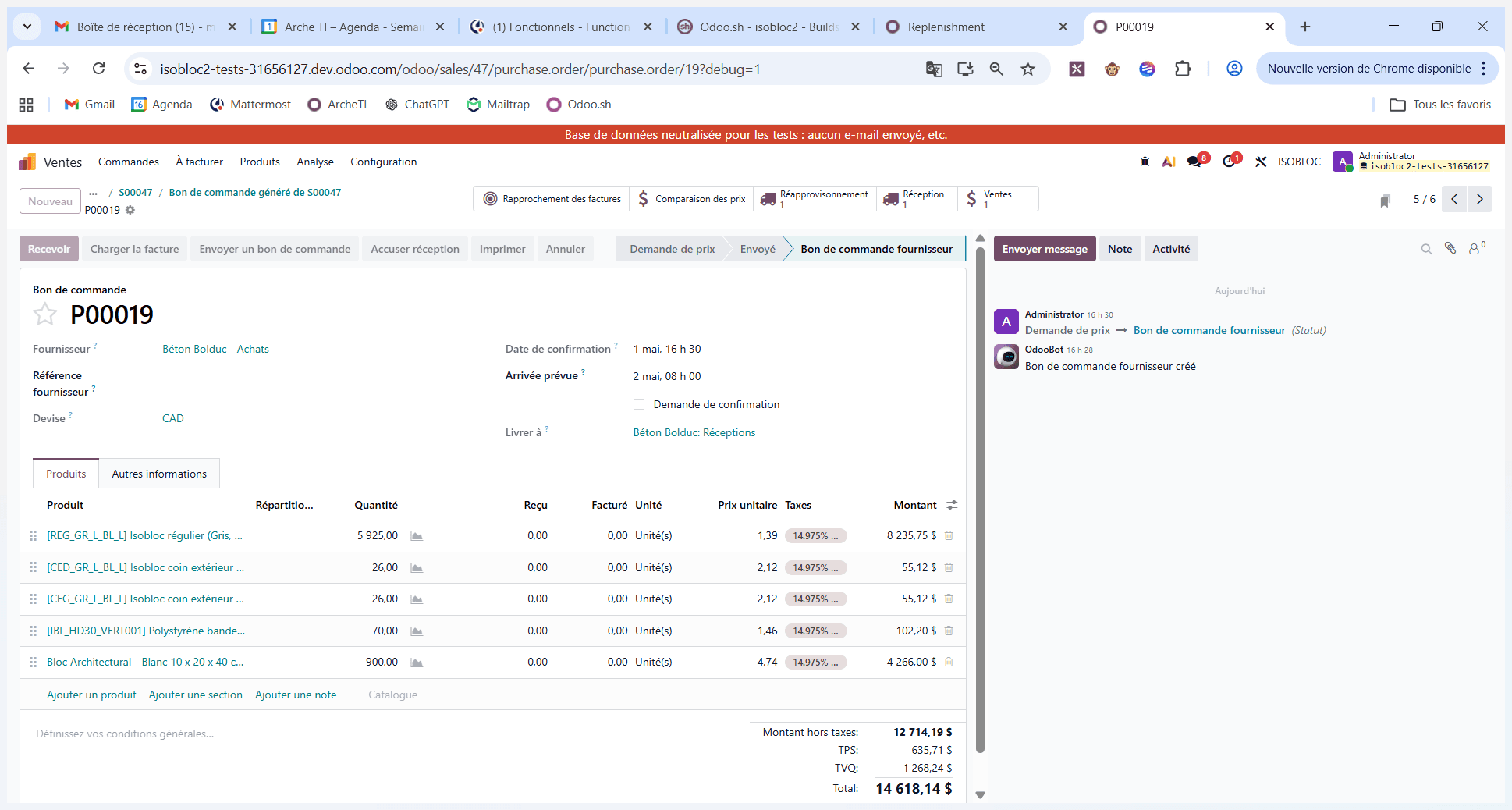Open forecast chart icon for Bloc Architectural line
Screen dimensions: 1512x810
417,663
